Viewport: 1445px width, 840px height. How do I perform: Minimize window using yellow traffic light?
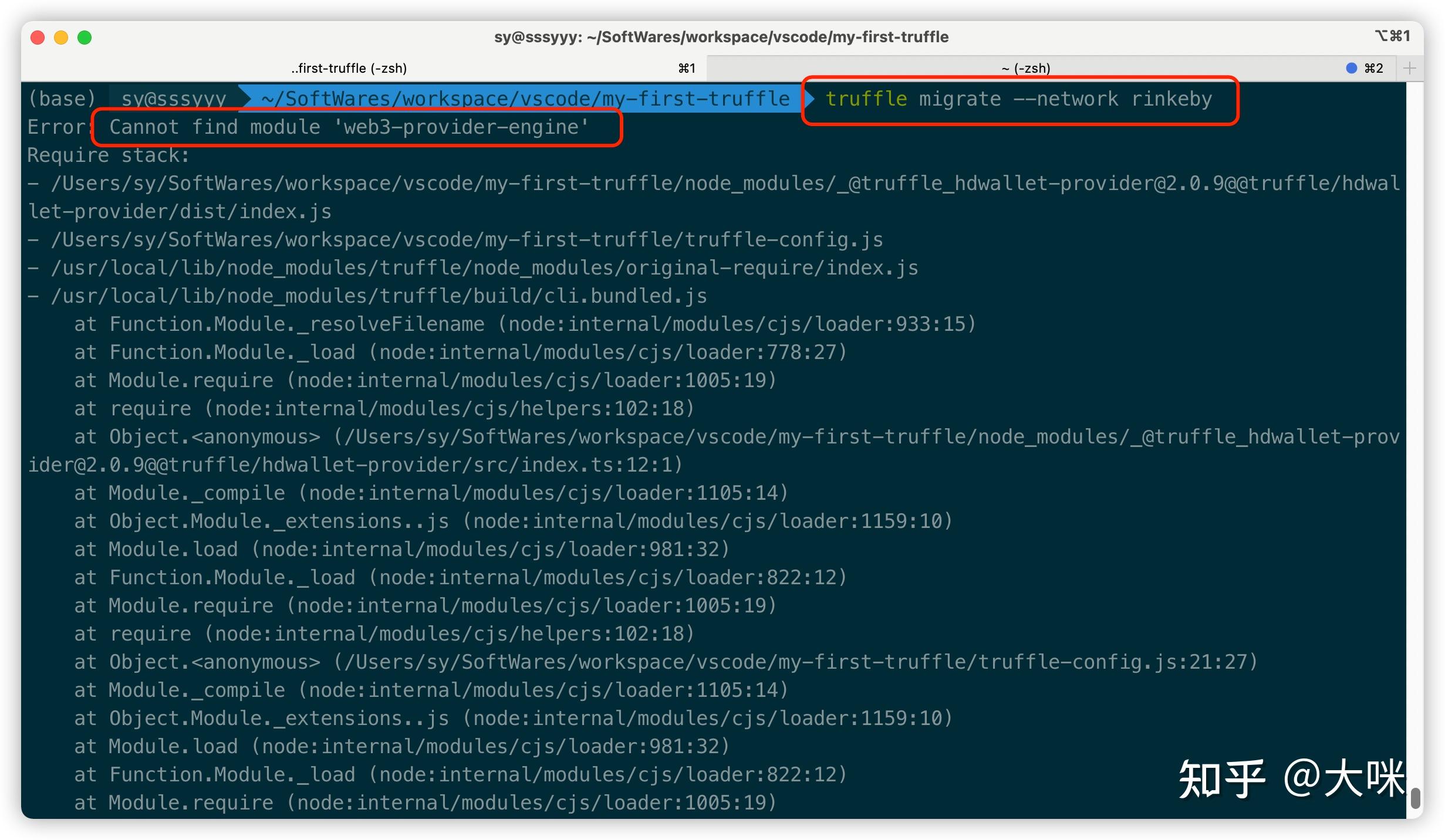pos(61,38)
